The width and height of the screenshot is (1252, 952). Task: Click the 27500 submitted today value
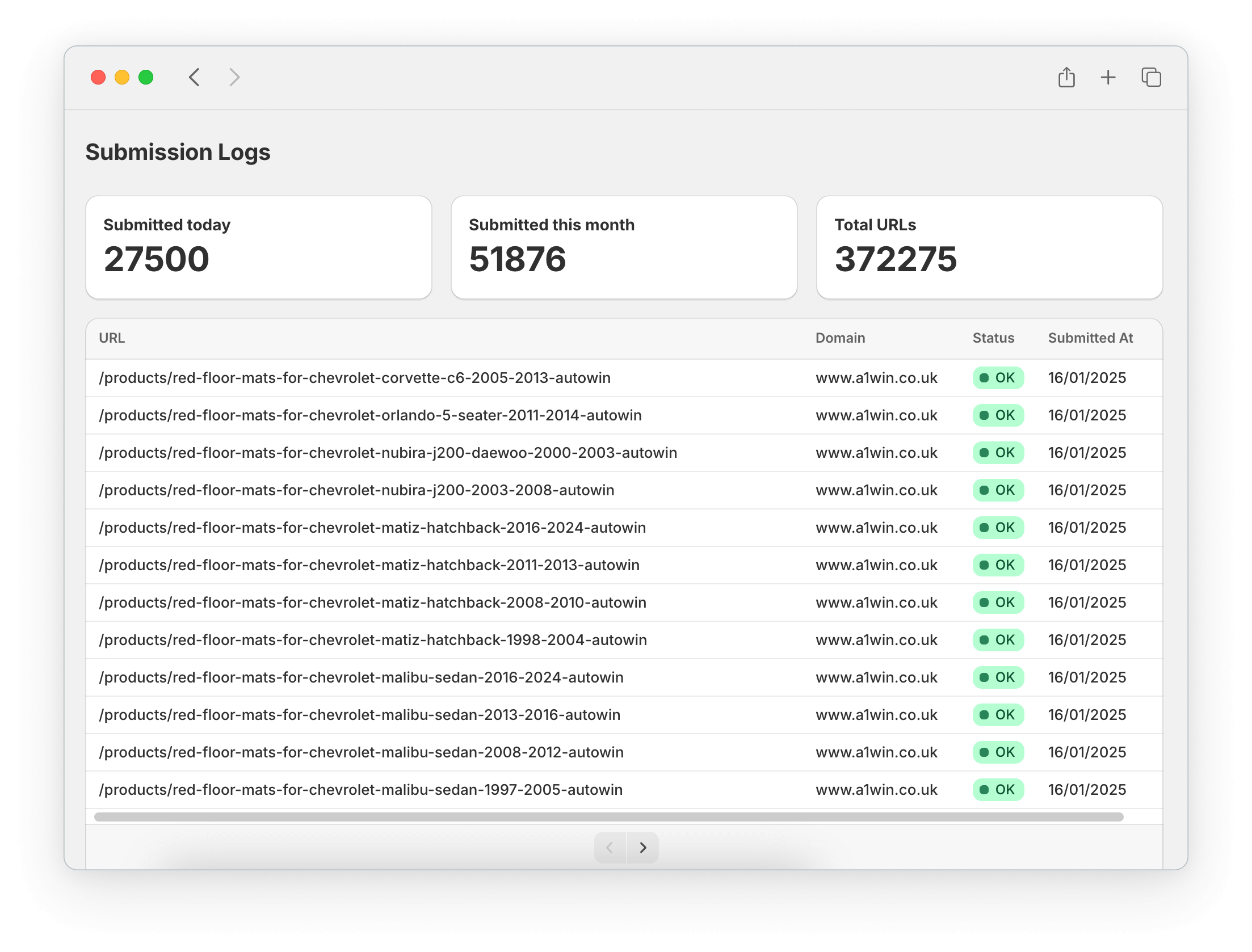pyautogui.click(x=157, y=259)
